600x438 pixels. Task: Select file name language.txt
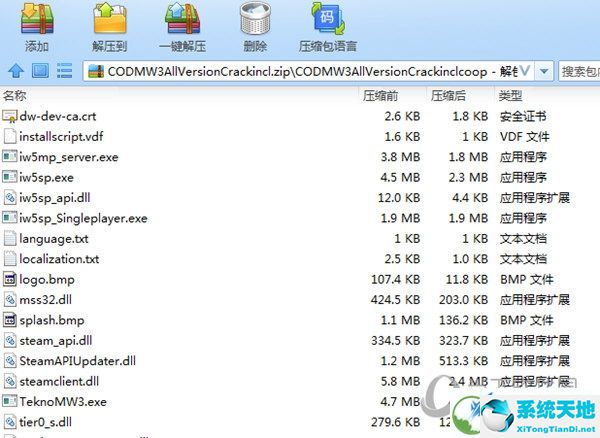click(x=54, y=239)
